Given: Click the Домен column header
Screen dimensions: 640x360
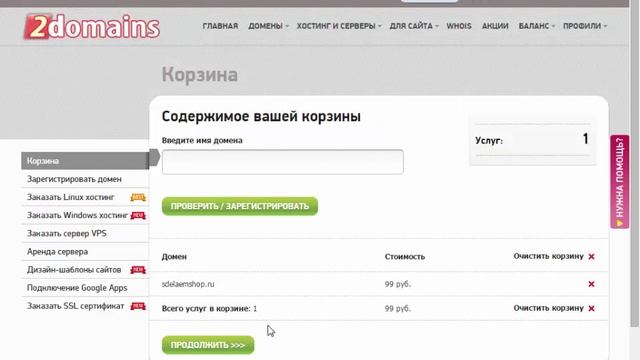Looking at the screenshot, I should click(174, 257).
